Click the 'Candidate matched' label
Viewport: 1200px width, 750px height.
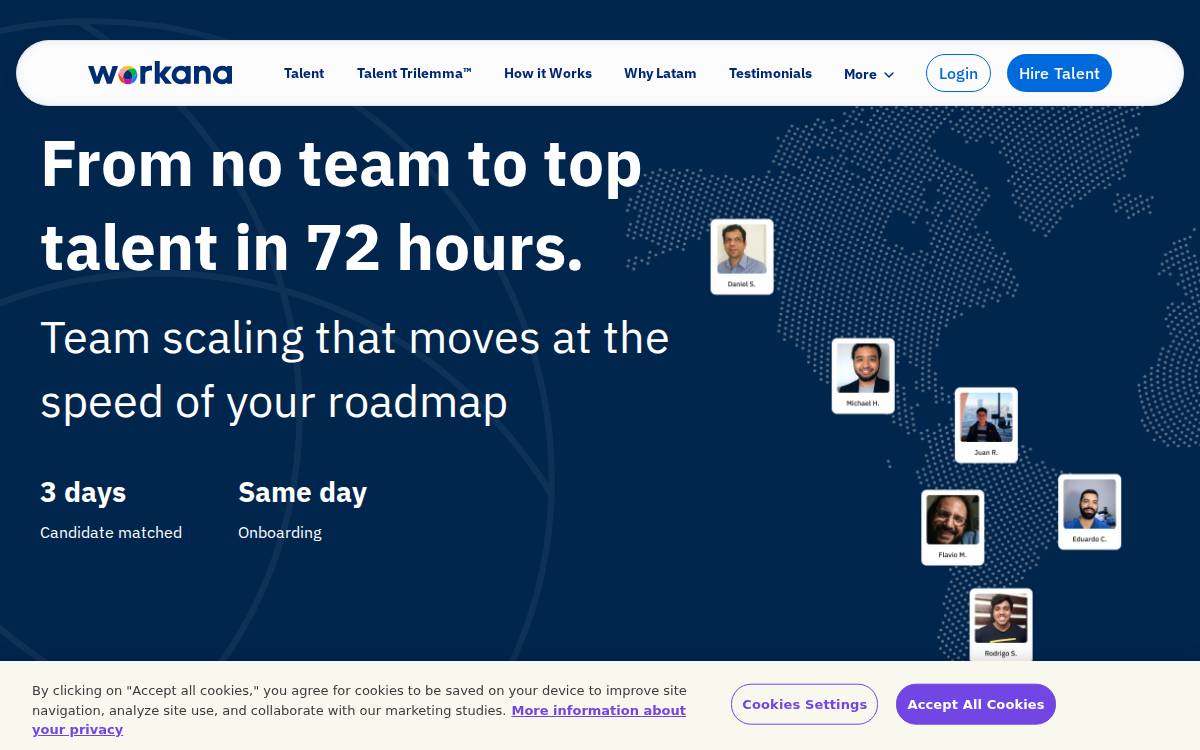click(x=111, y=533)
